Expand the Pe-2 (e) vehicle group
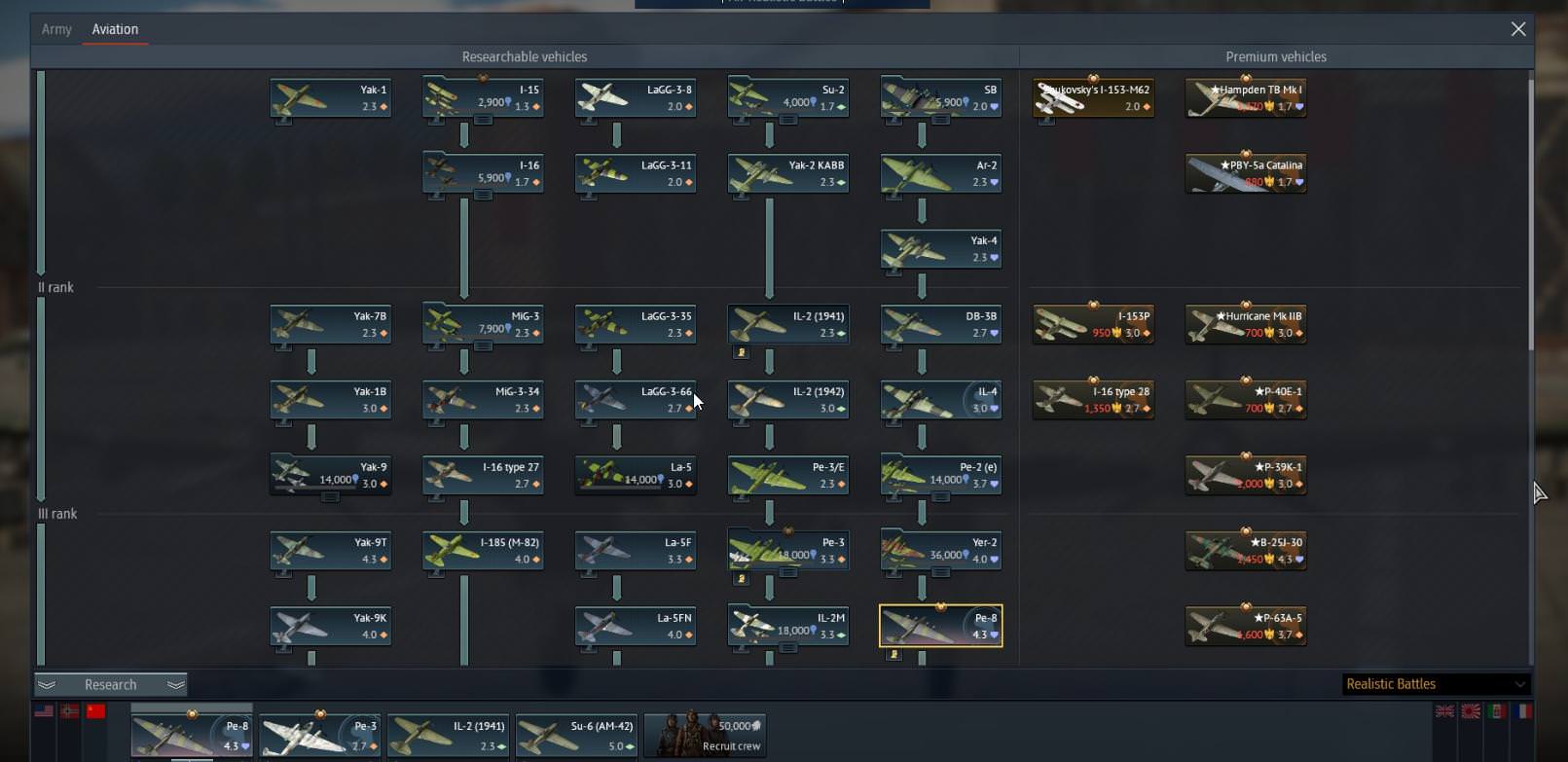 (x=940, y=497)
